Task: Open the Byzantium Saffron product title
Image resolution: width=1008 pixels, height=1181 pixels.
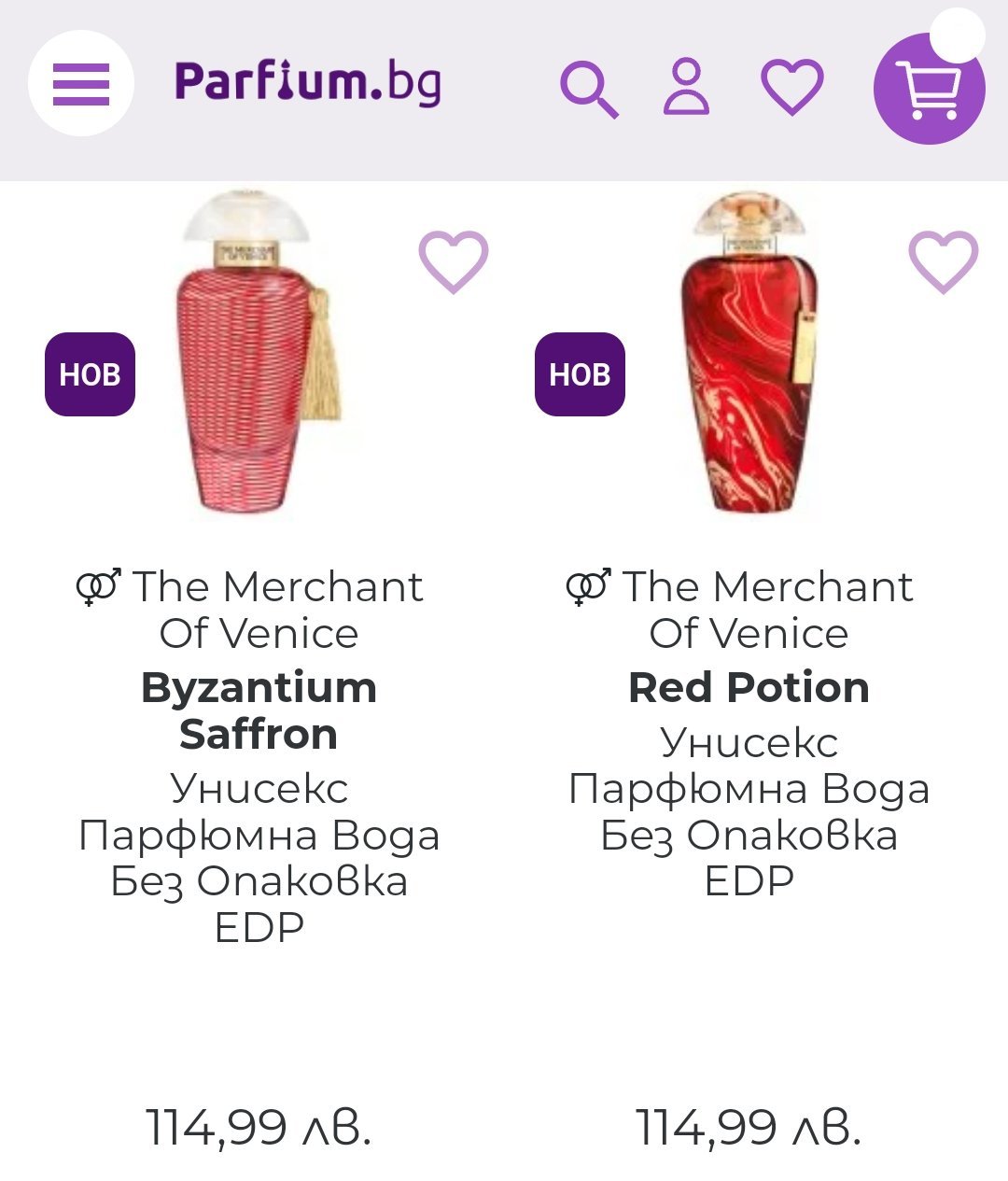Action: [x=259, y=710]
